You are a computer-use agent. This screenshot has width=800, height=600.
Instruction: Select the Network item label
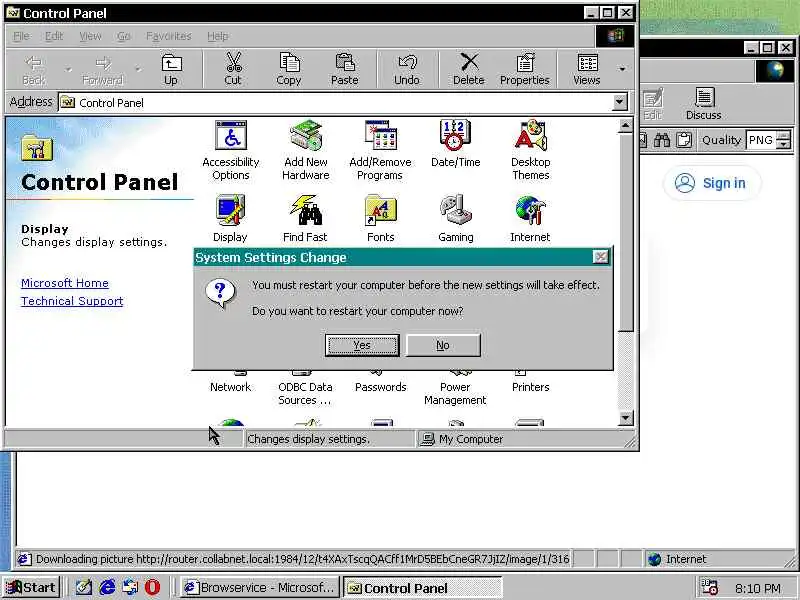(x=231, y=387)
